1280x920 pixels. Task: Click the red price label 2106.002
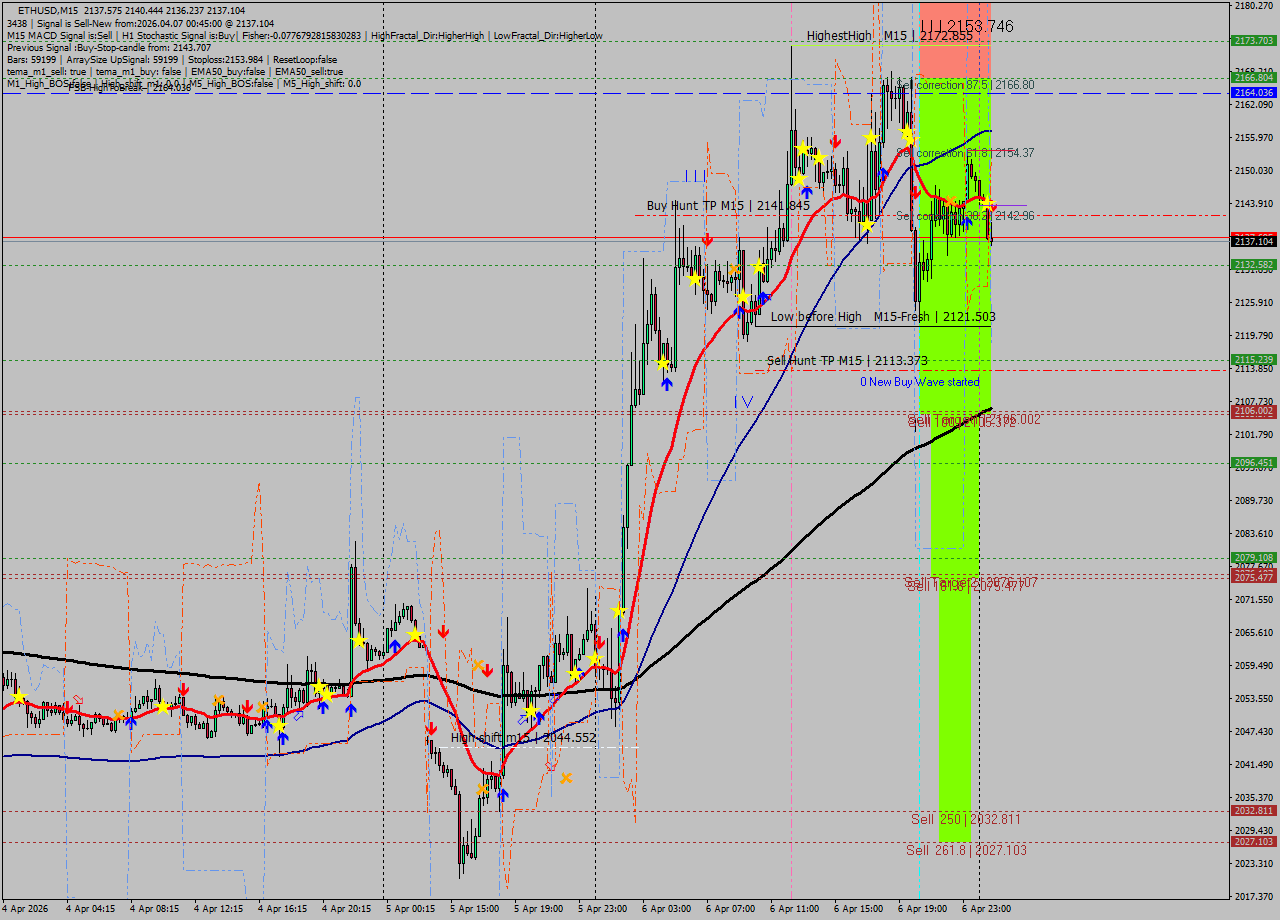pyautogui.click(x=1253, y=411)
